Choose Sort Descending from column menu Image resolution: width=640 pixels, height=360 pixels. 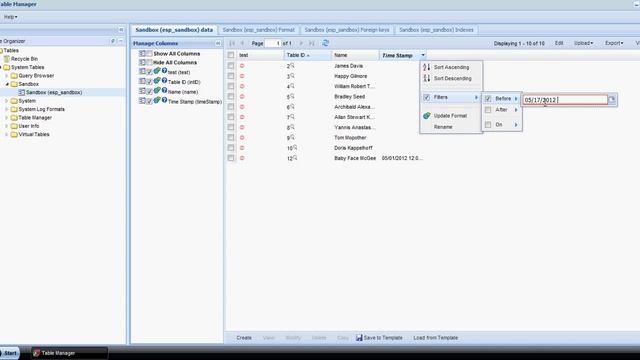pyautogui.click(x=451, y=78)
